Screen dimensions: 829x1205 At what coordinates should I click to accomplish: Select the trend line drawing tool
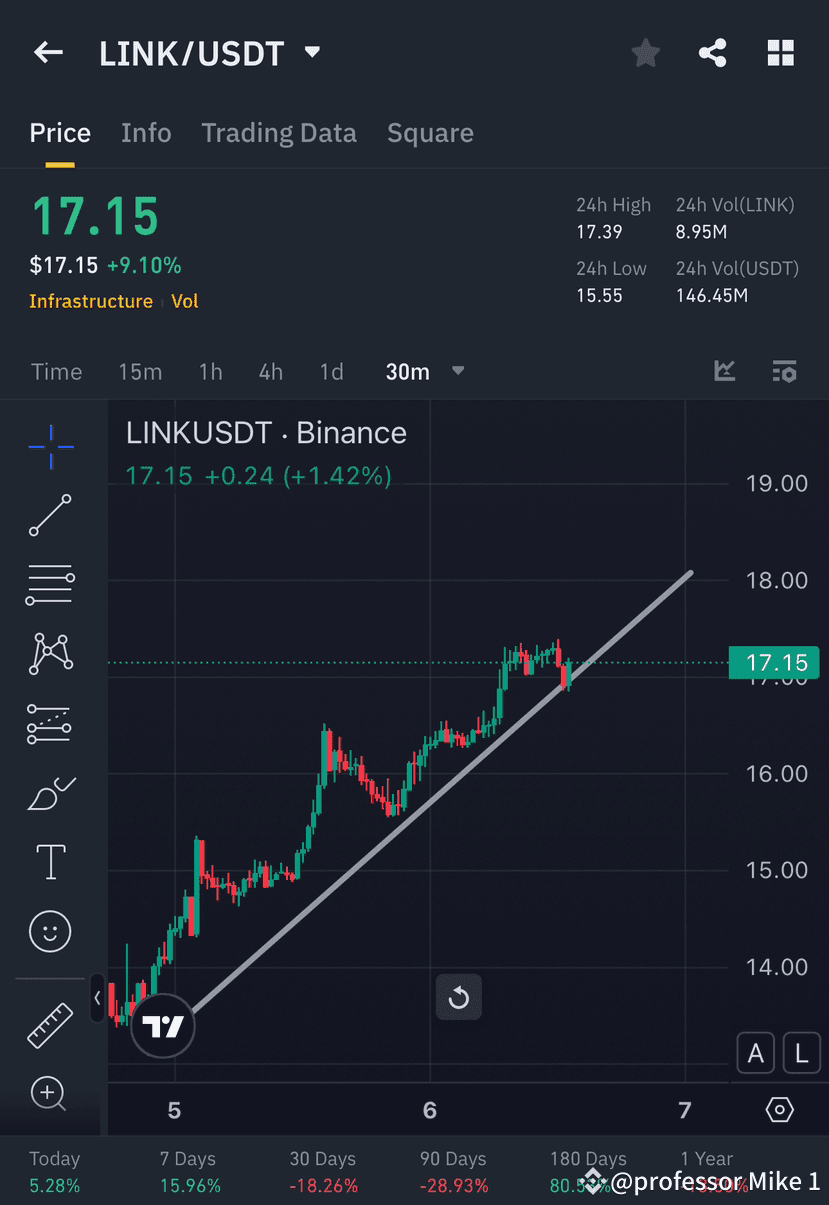(49, 516)
